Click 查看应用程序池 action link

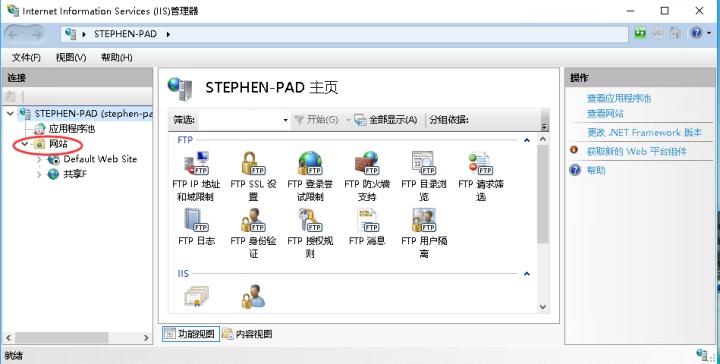[619, 98]
